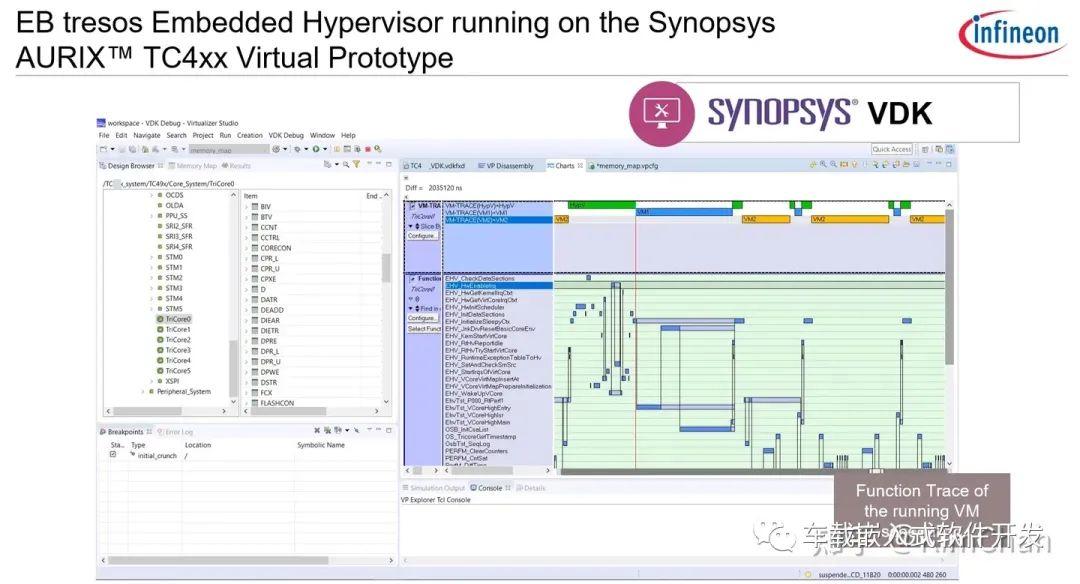Image resolution: width=1080 pixels, height=584 pixels.
Task: Switch to the Results tab
Action: [236, 166]
